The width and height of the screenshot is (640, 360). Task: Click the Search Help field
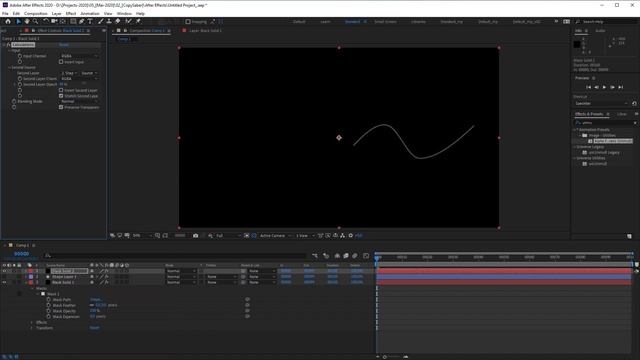pyautogui.click(x=606, y=22)
